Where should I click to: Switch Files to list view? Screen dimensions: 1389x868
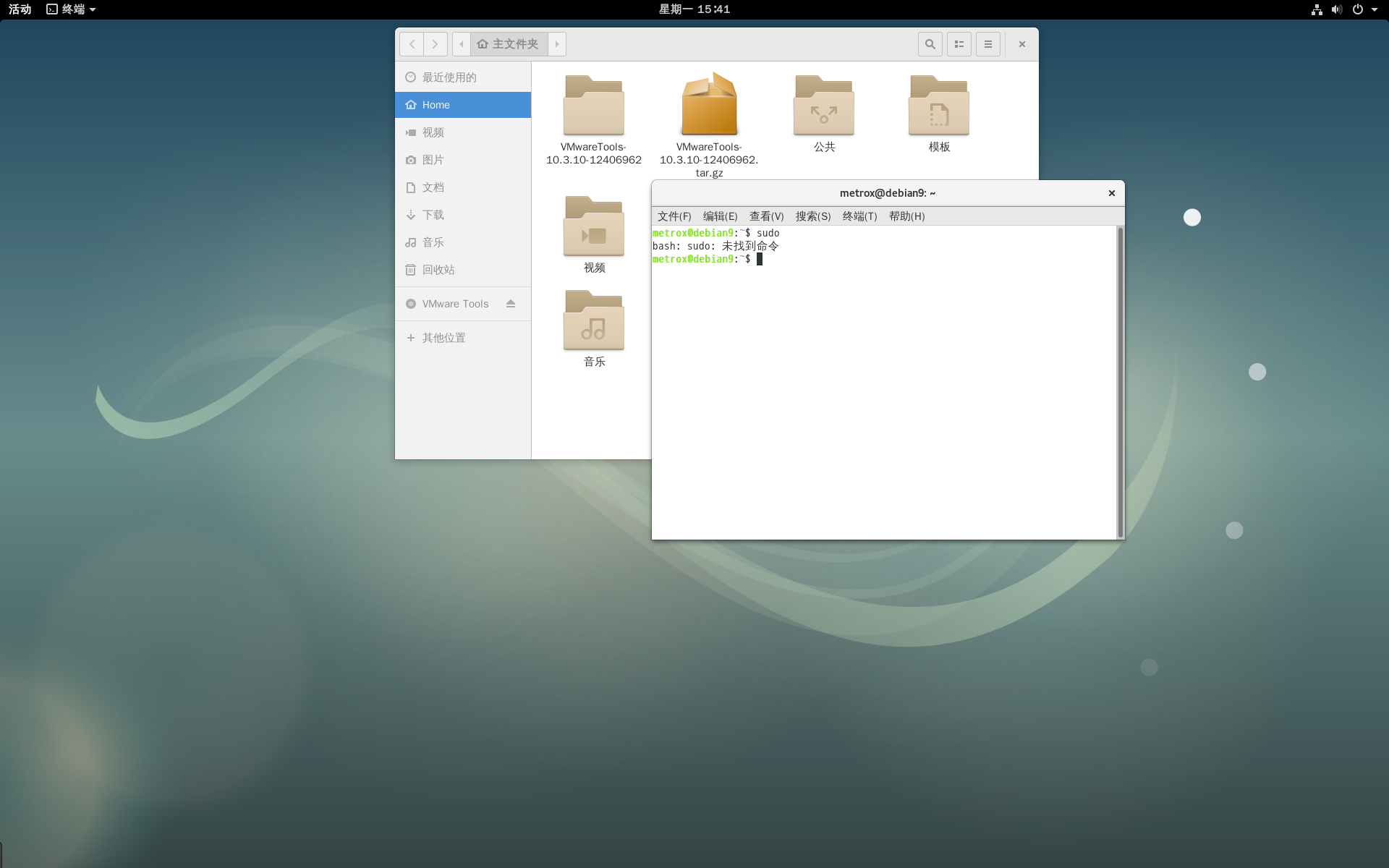[x=959, y=44]
